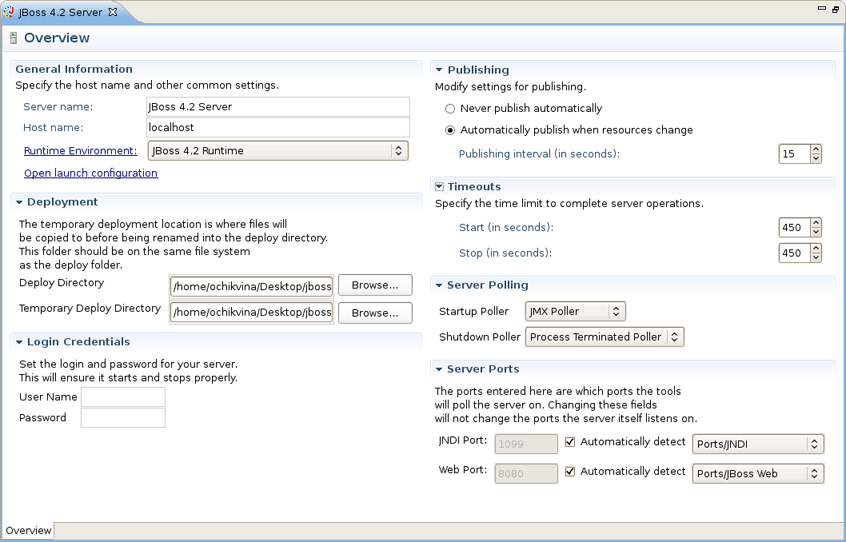The height and width of the screenshot is (542, 846).
Task: Click the User Name input field
Action: 123,397
